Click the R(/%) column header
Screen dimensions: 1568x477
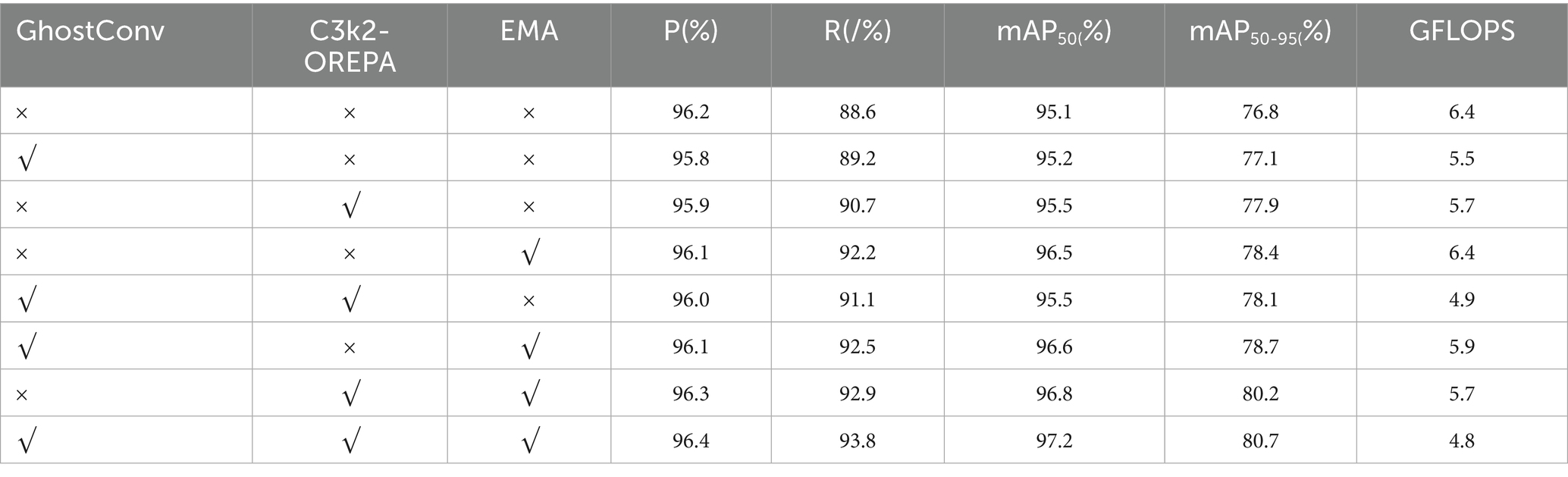tap(858, 32)
